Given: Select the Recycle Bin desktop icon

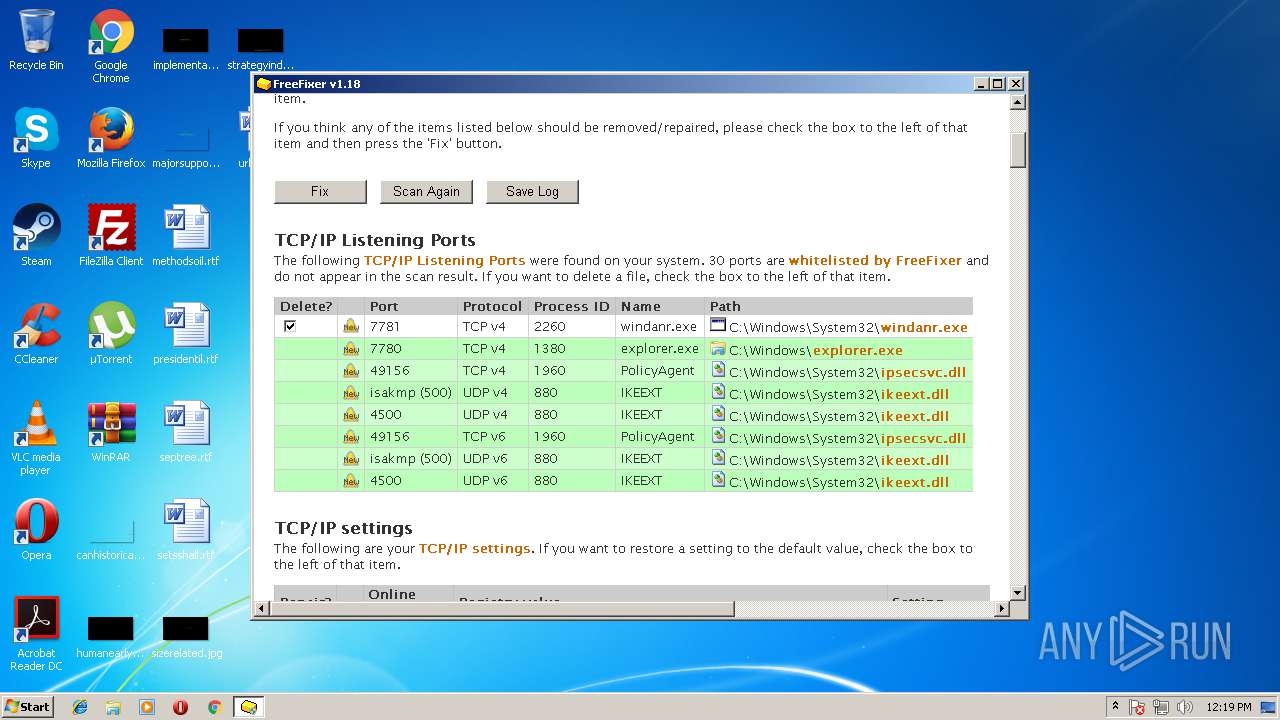Looking at the screenshot, I should pyautogui.click(x=36, y=40).
